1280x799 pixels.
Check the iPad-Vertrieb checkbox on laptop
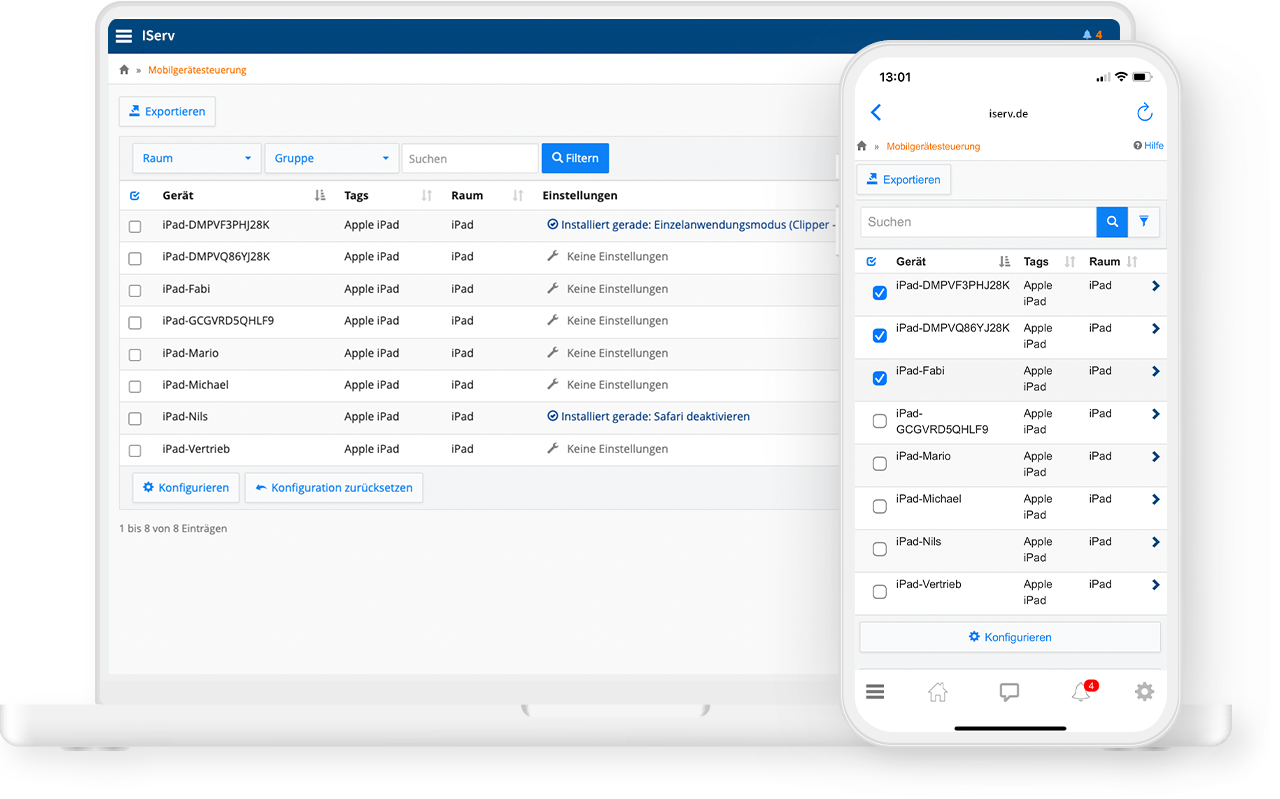(x=135, y=451)
